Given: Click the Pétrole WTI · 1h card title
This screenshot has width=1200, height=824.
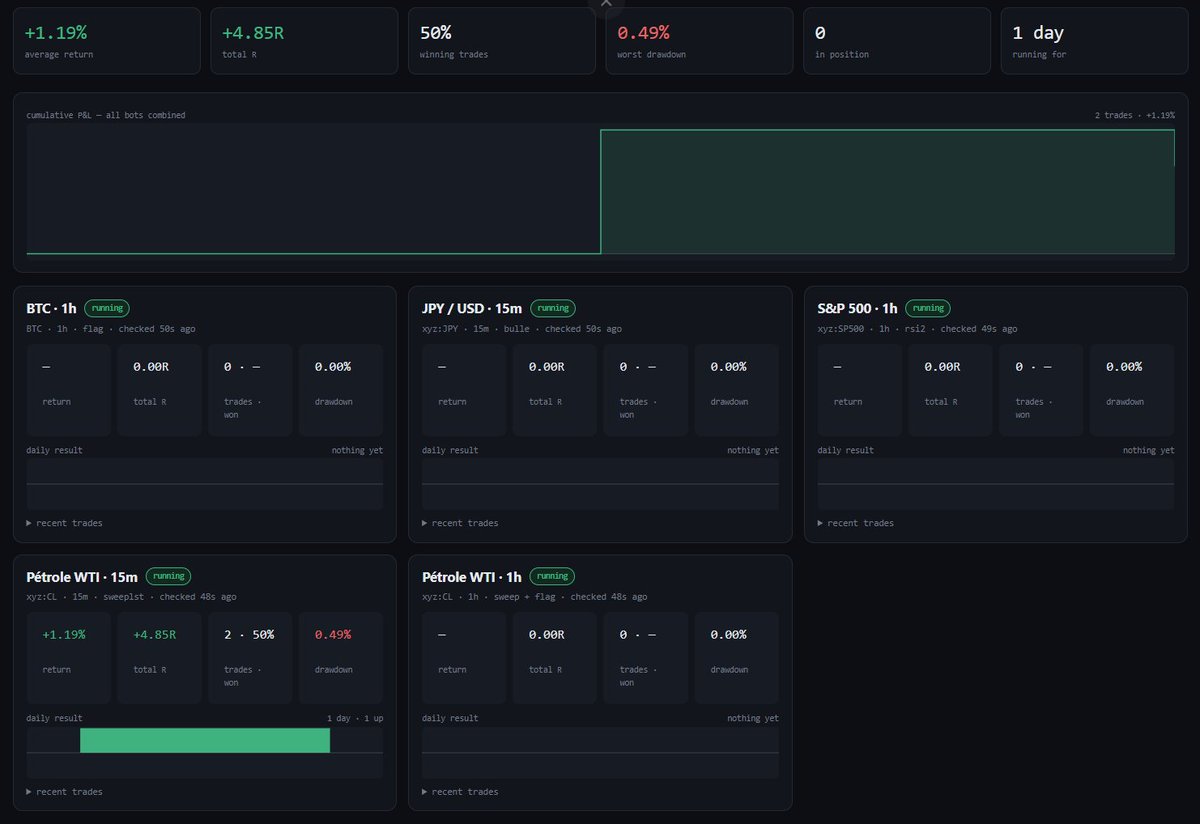Looking at the screenshot, I should 472,576.
